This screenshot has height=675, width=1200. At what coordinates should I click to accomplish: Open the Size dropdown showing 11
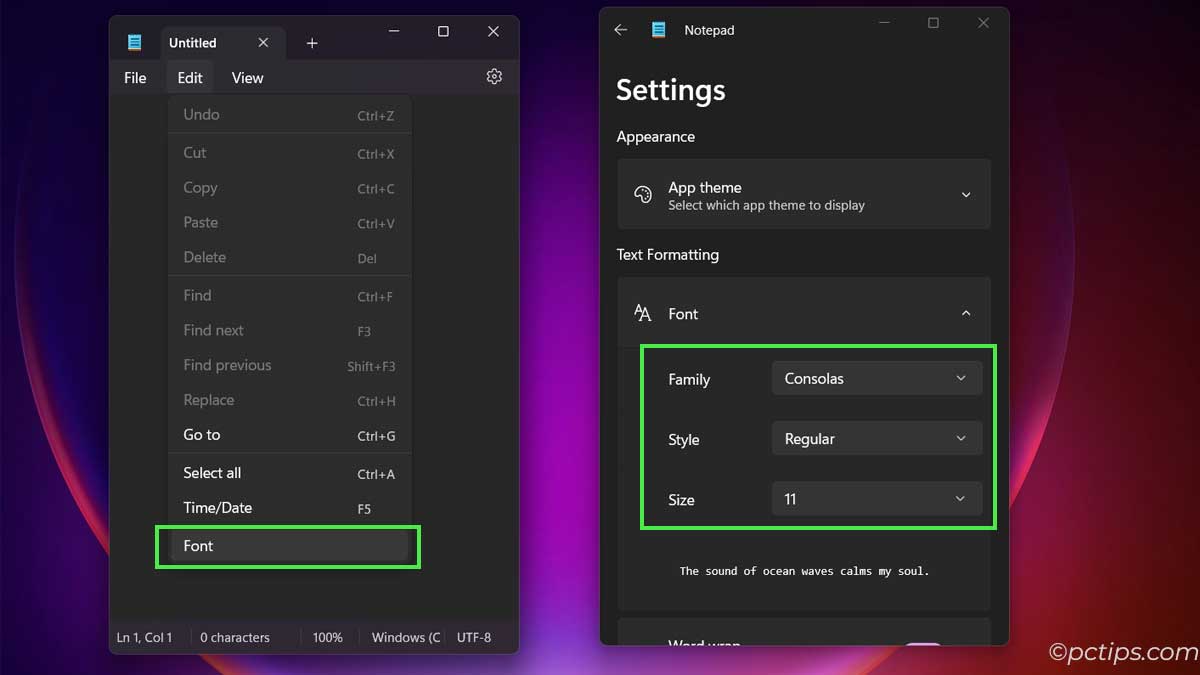pyautogui.click(x=876, y=498)
